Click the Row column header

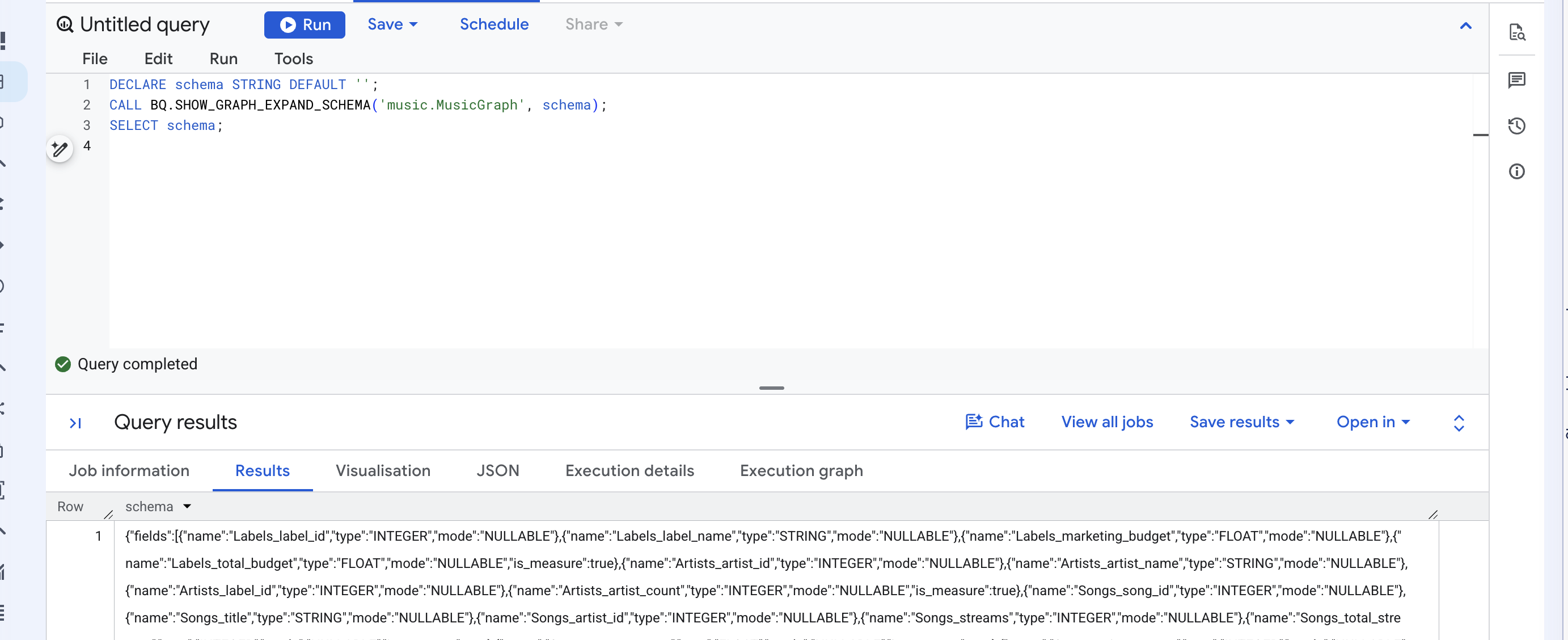[70, 507]
